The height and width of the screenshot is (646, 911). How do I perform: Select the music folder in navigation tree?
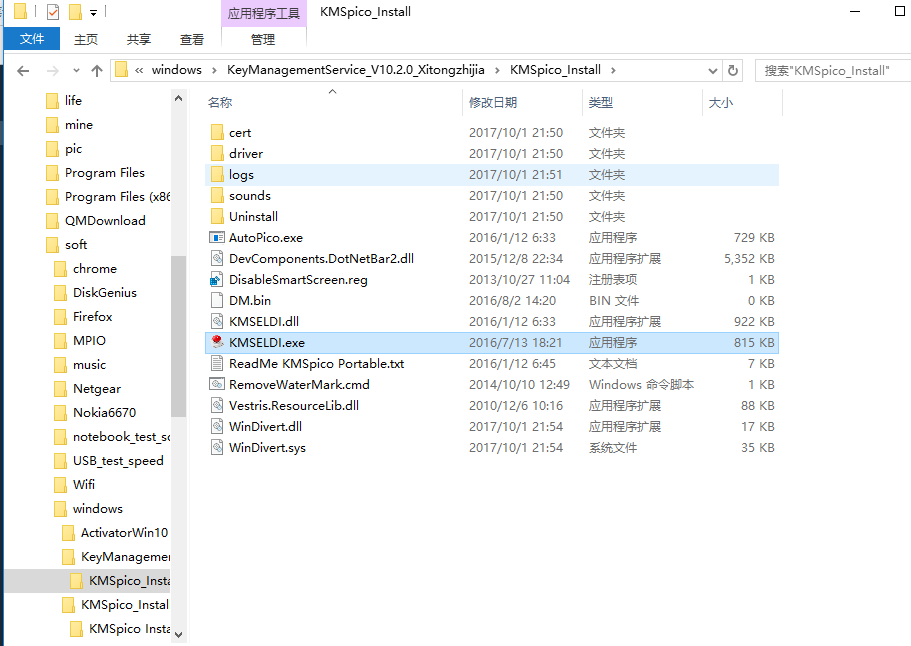(89, 365)
